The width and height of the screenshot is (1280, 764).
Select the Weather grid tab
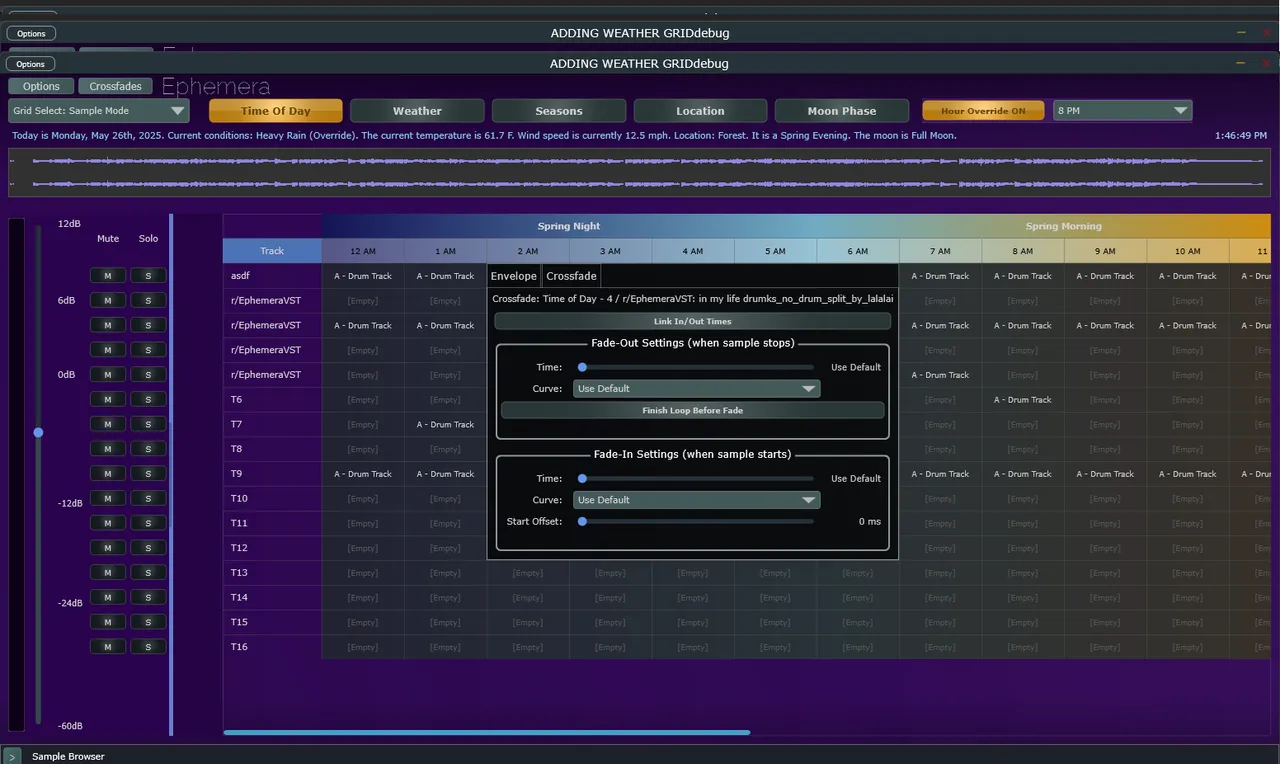pyautogui.click(x=417, y=111)
